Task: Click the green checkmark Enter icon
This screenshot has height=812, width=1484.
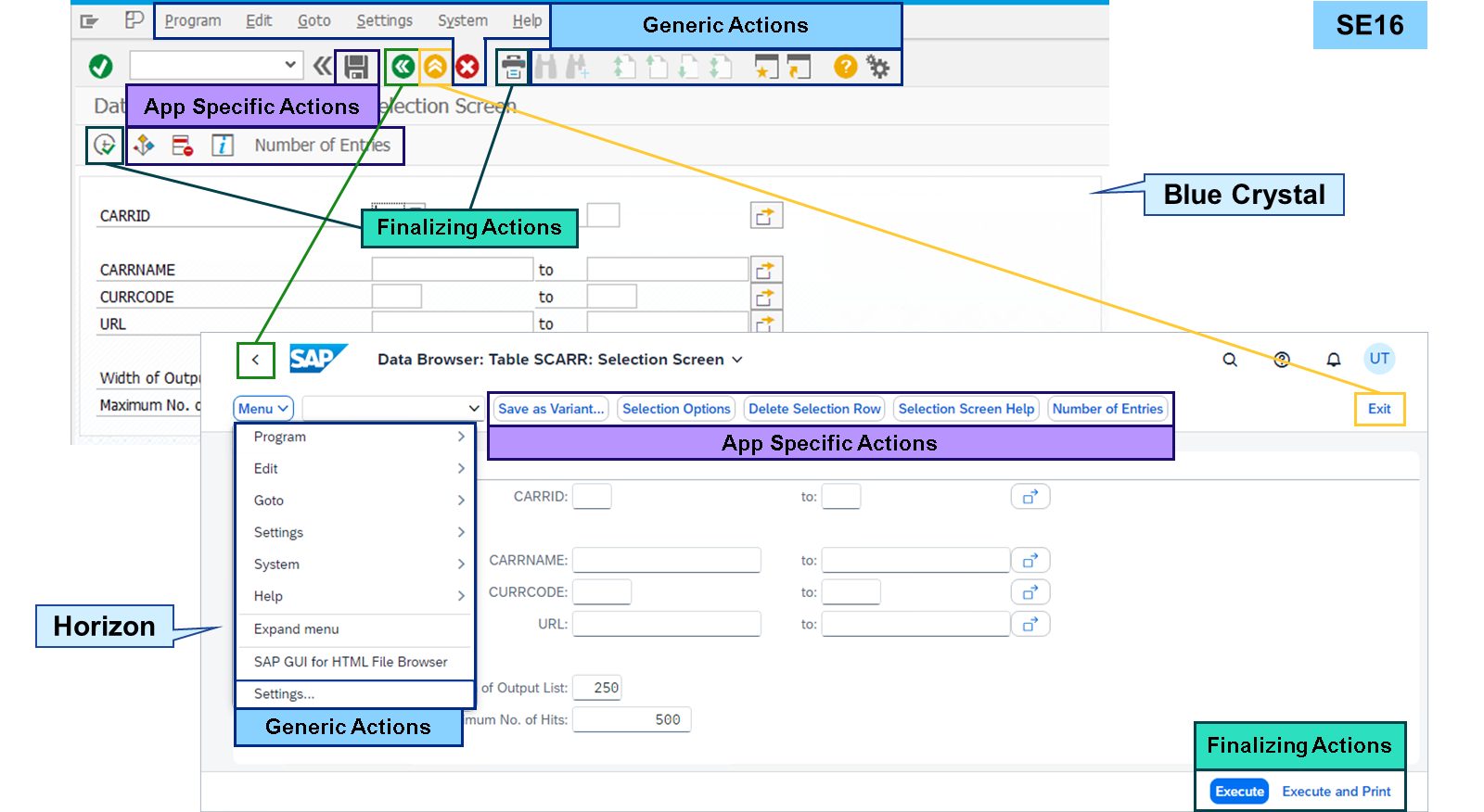Action: pyautogui.click(x=101, y=67)
